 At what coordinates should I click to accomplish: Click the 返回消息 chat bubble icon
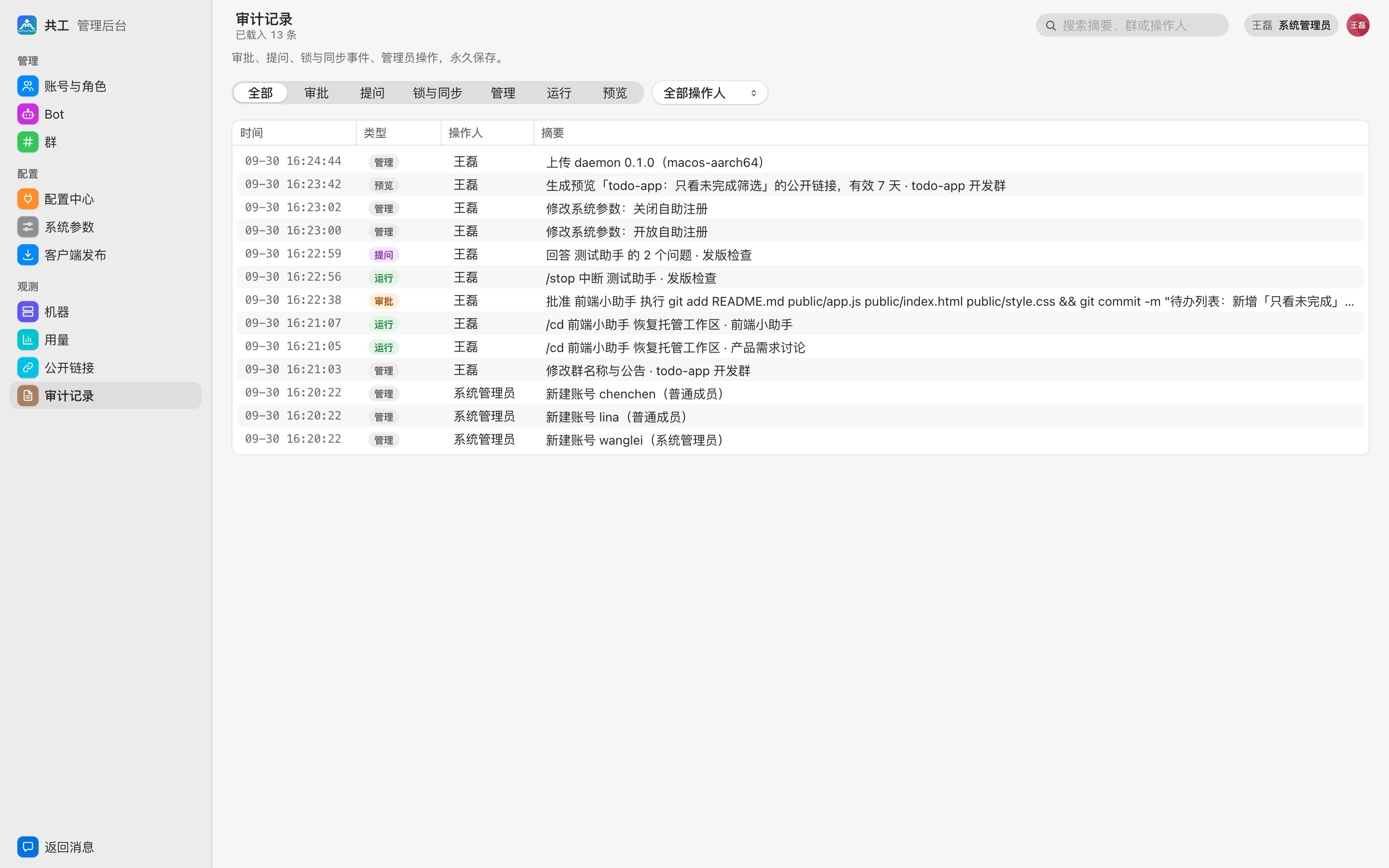click(x=27, y=847)
